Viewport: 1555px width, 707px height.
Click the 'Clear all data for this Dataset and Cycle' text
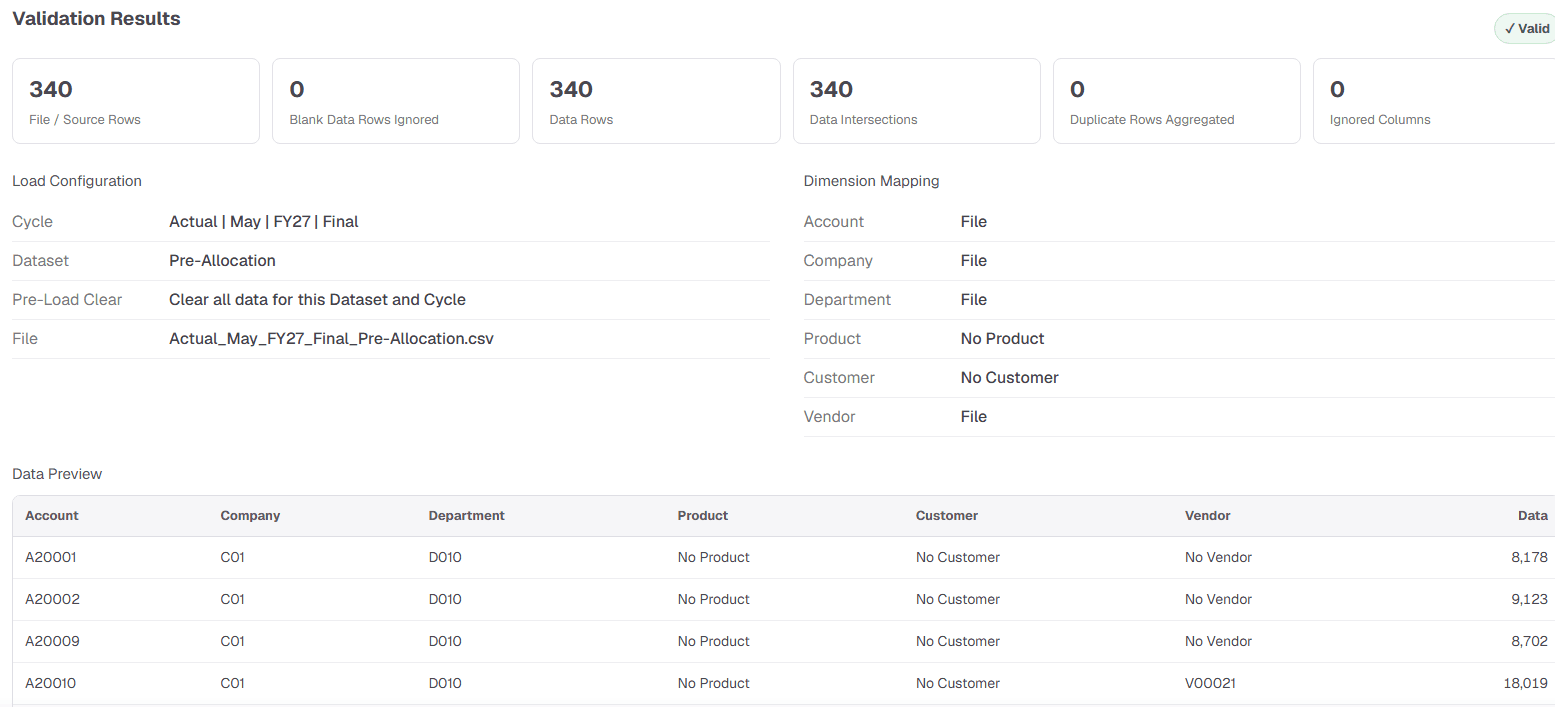[x=317, y=300]
